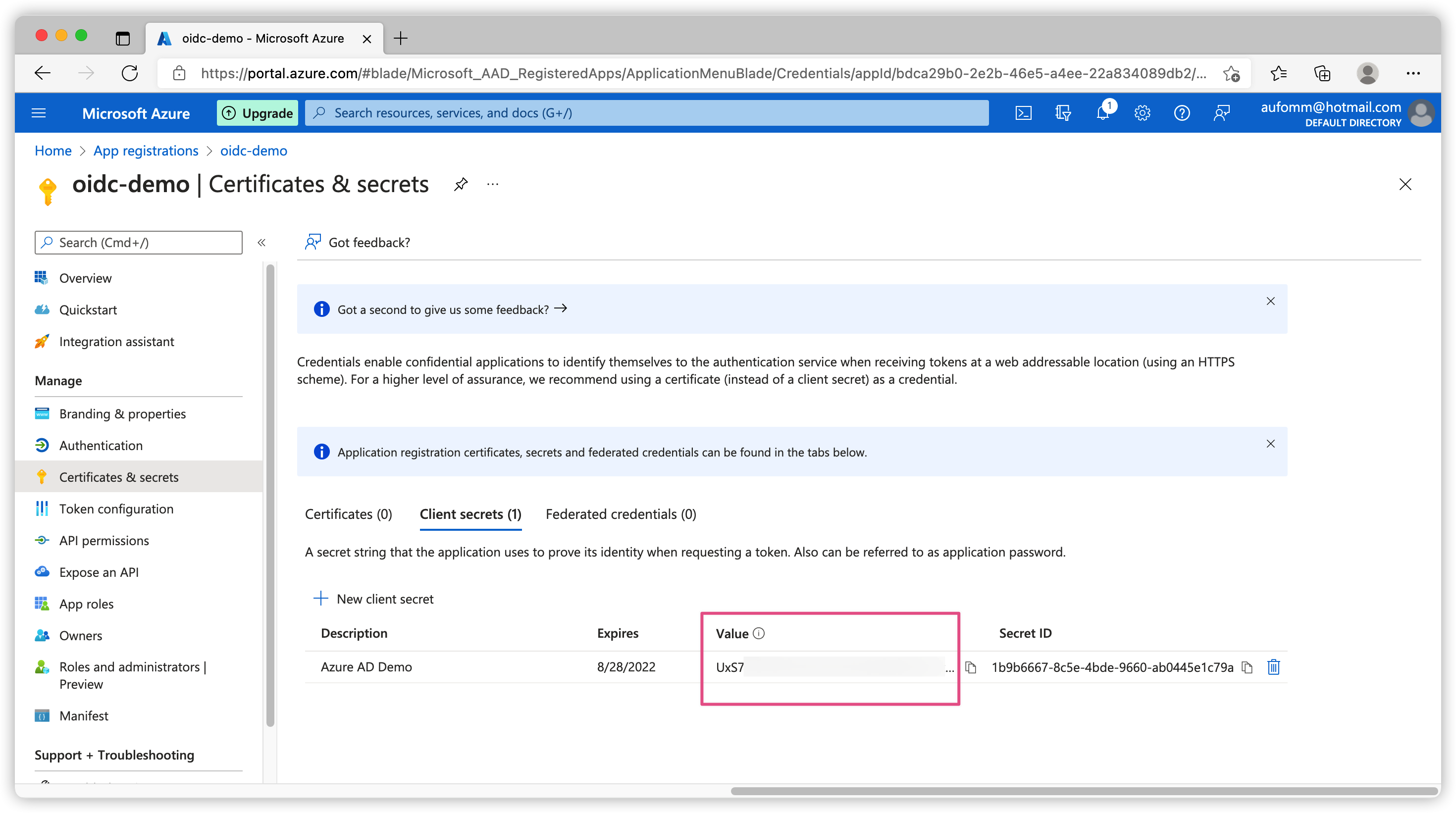Copy the Secret ID

pos(1247,667)
